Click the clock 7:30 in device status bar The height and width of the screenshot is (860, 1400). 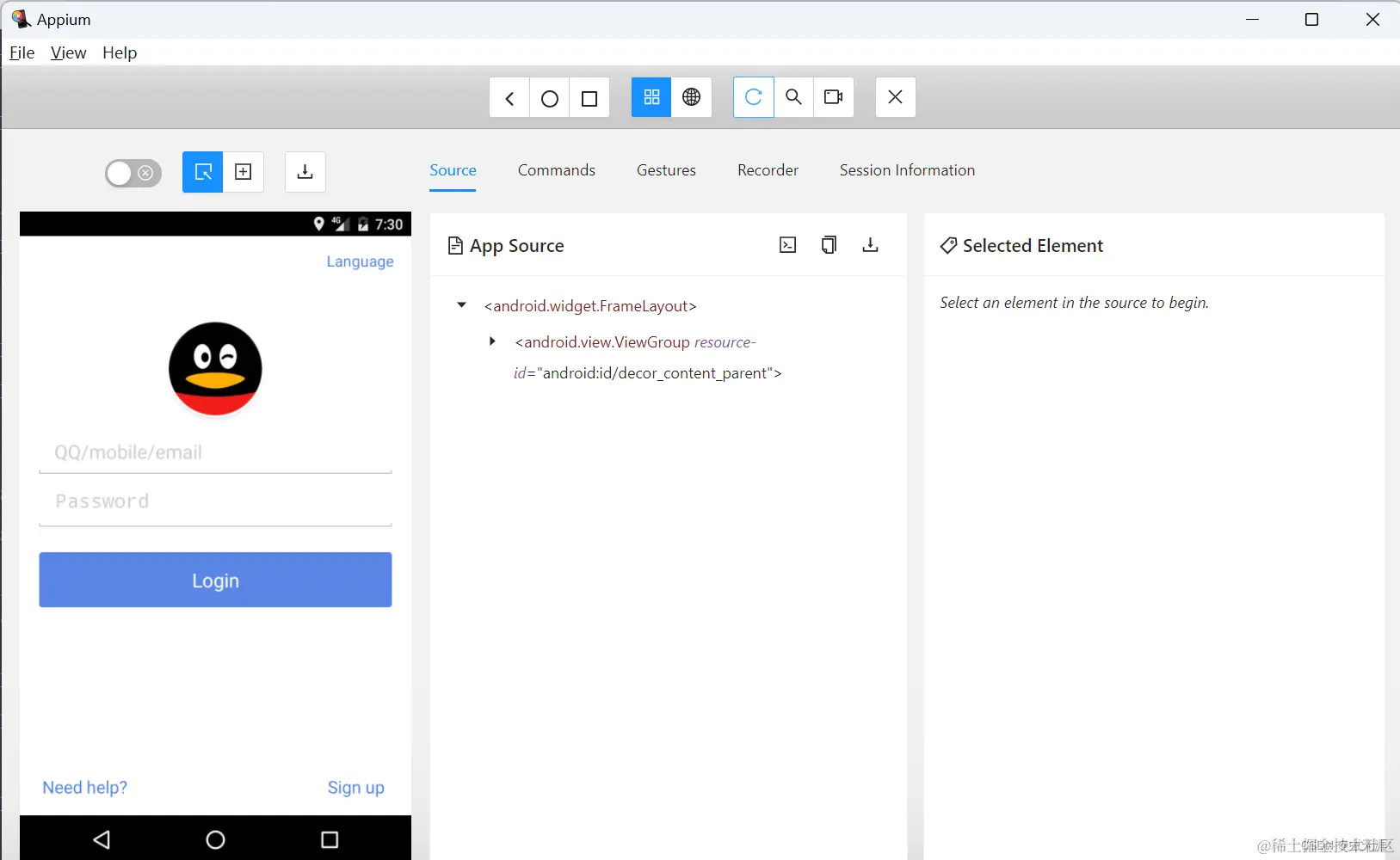[x=389, y=224]
